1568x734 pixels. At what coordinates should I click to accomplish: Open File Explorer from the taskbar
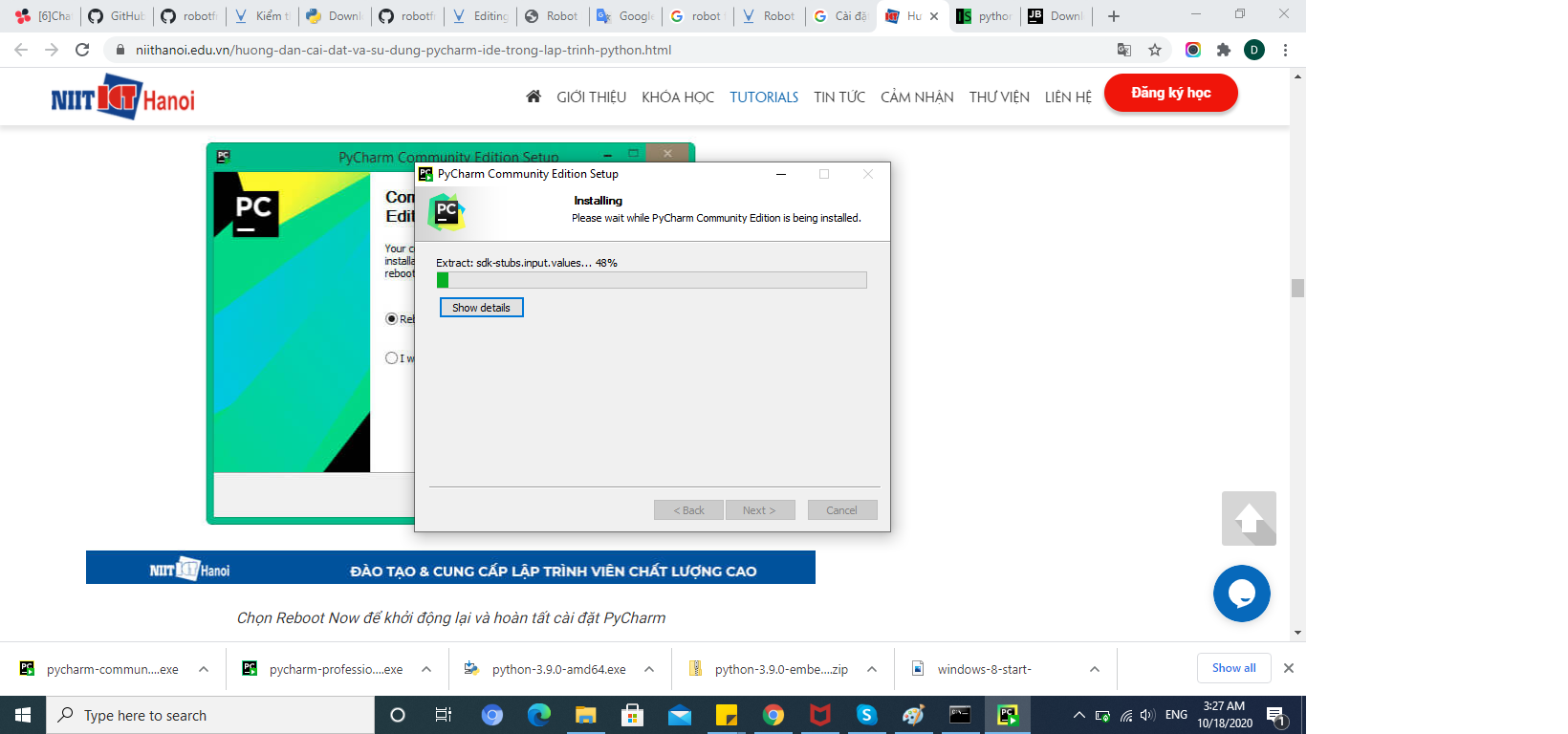pos(586,715)
